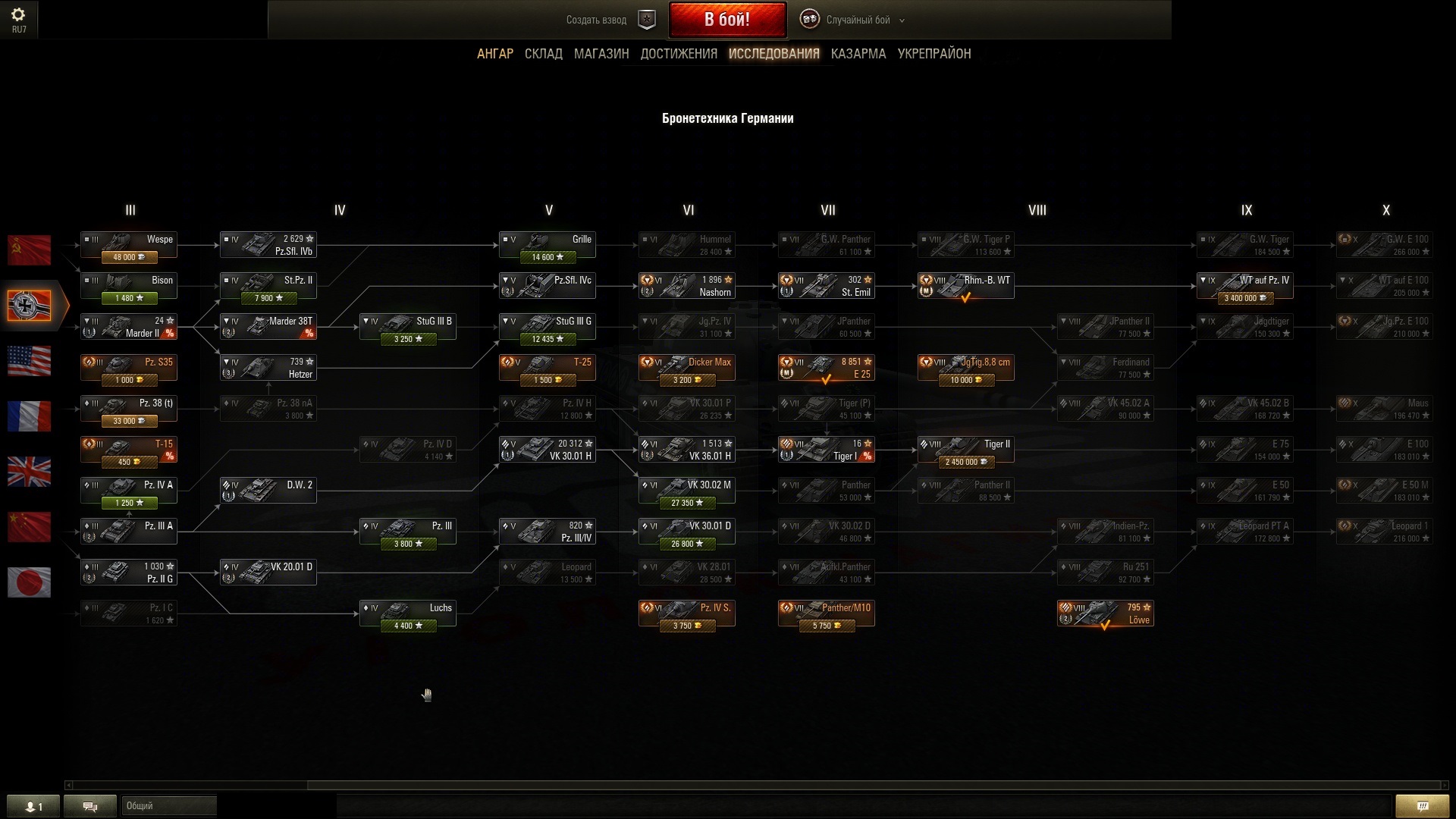Switch to the МАГАЗИН tab
Screen dimensions: 1456x819
pyautogui.click(x=601, y=54)
